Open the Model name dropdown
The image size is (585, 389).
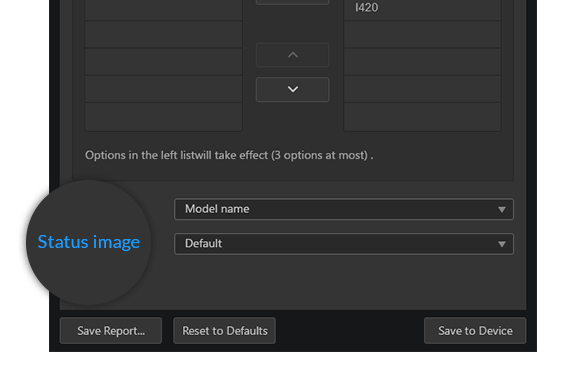coord(344,209)
